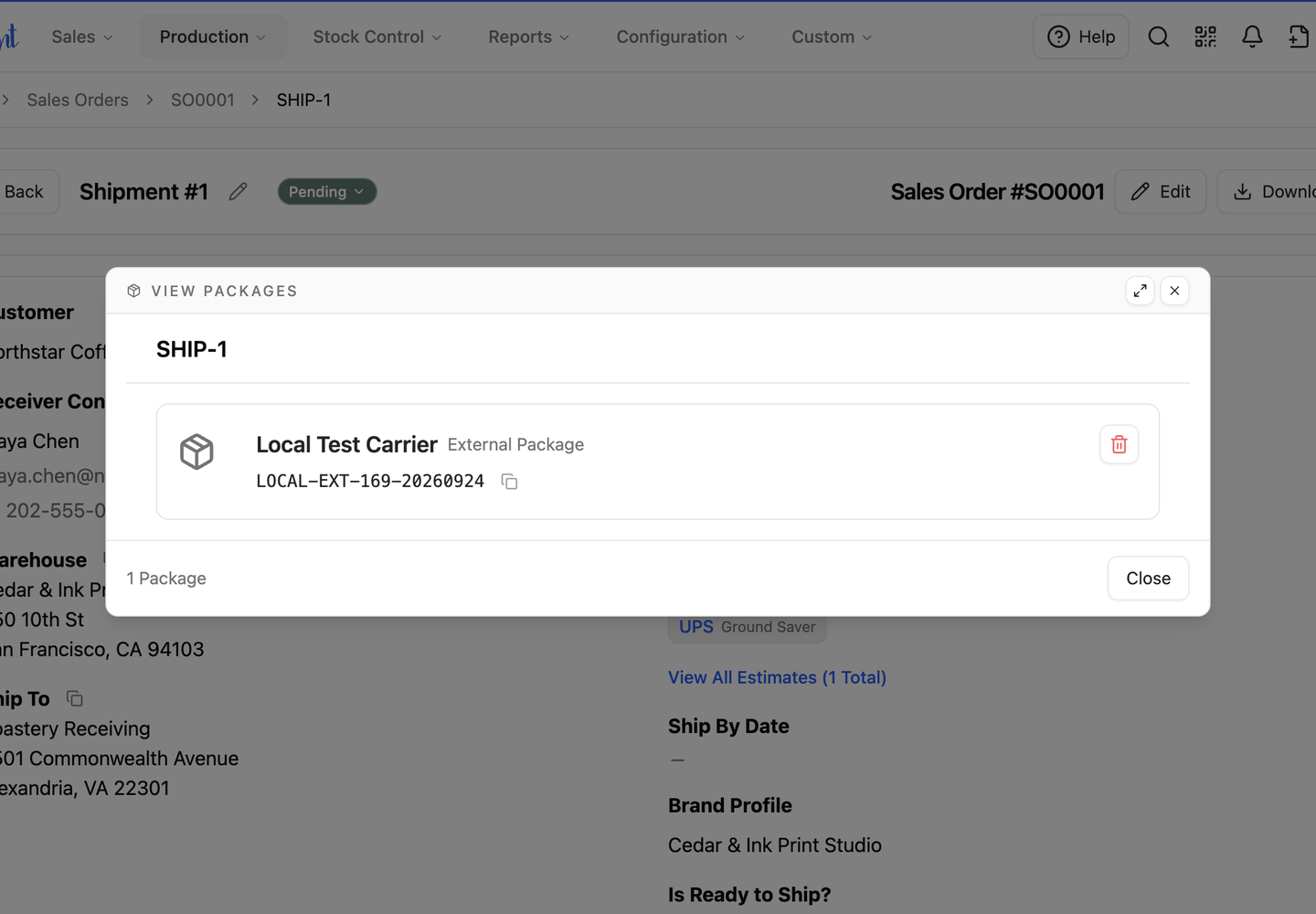Click the Cedar & Ink Print Studio brand profile

point(775,845)
